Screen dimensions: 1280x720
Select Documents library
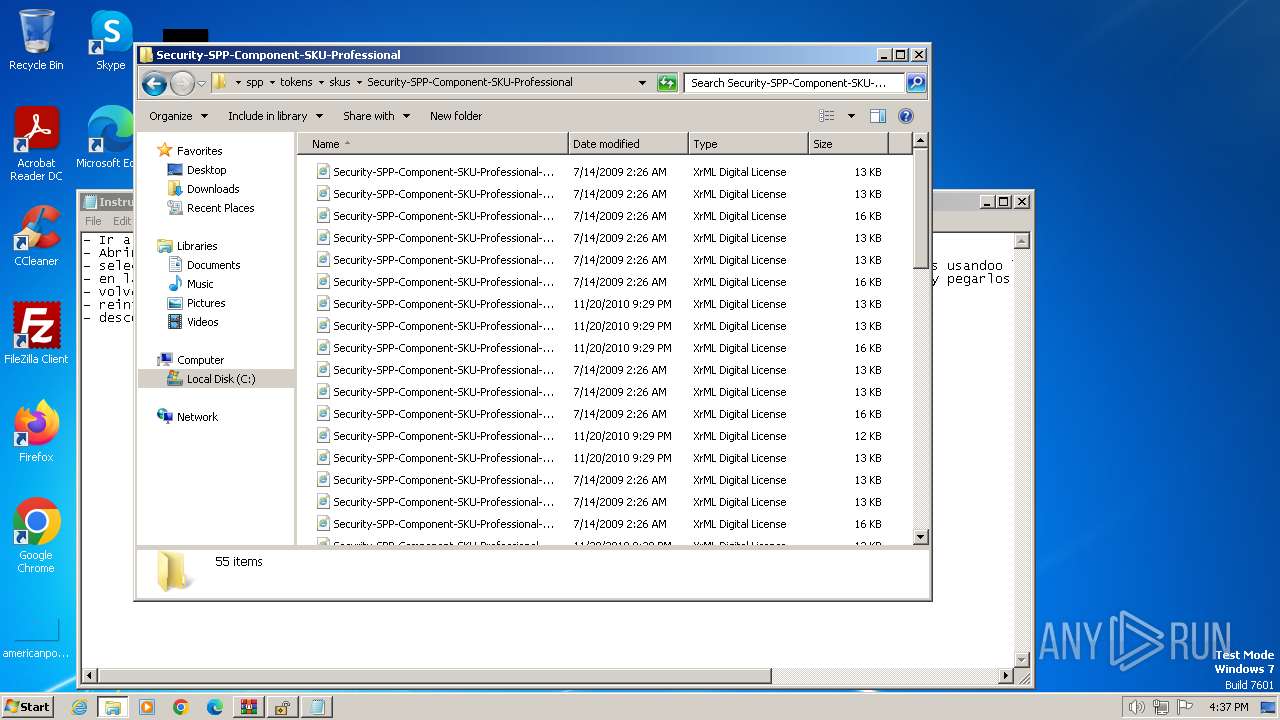(x=213, y=265)
